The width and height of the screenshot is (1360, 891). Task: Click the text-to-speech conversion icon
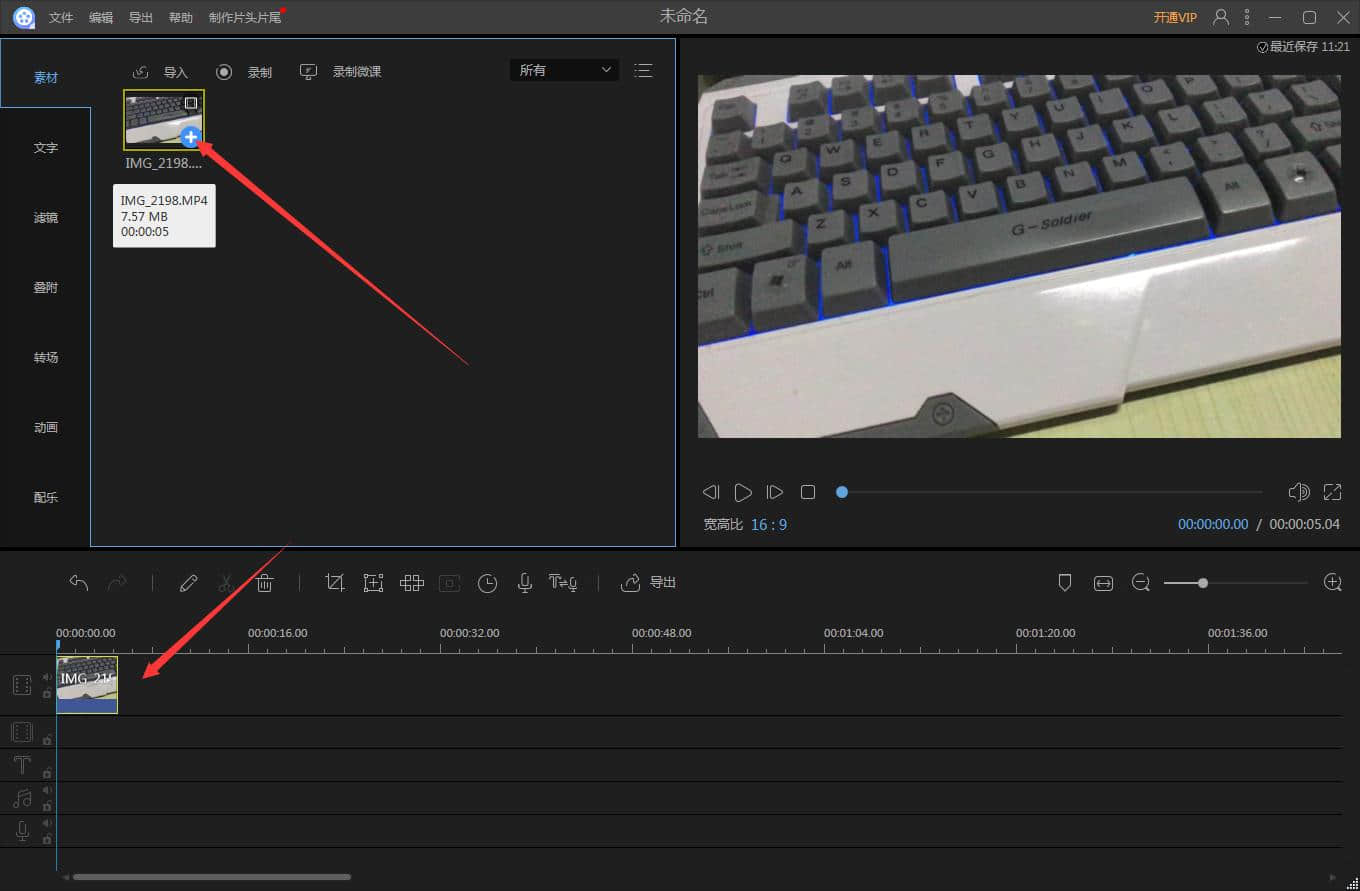point(562,583)
